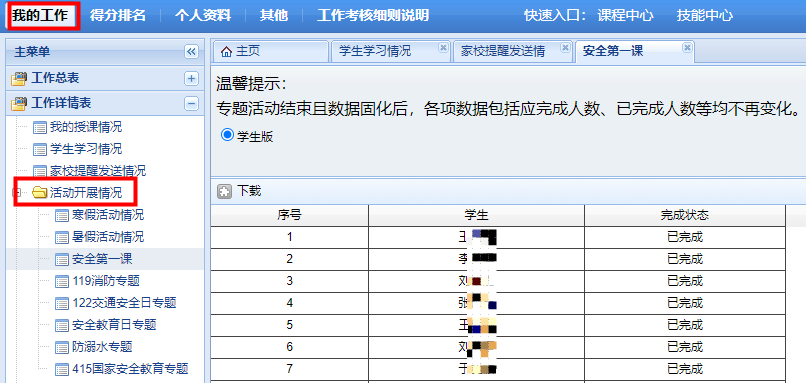This screenshot has width=806, height=383.
Task: Click the list icon beside 122交通安全日专题
Action: 62,303
